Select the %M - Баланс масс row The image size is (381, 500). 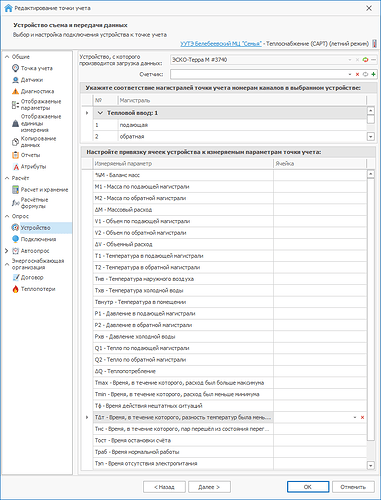229,175
